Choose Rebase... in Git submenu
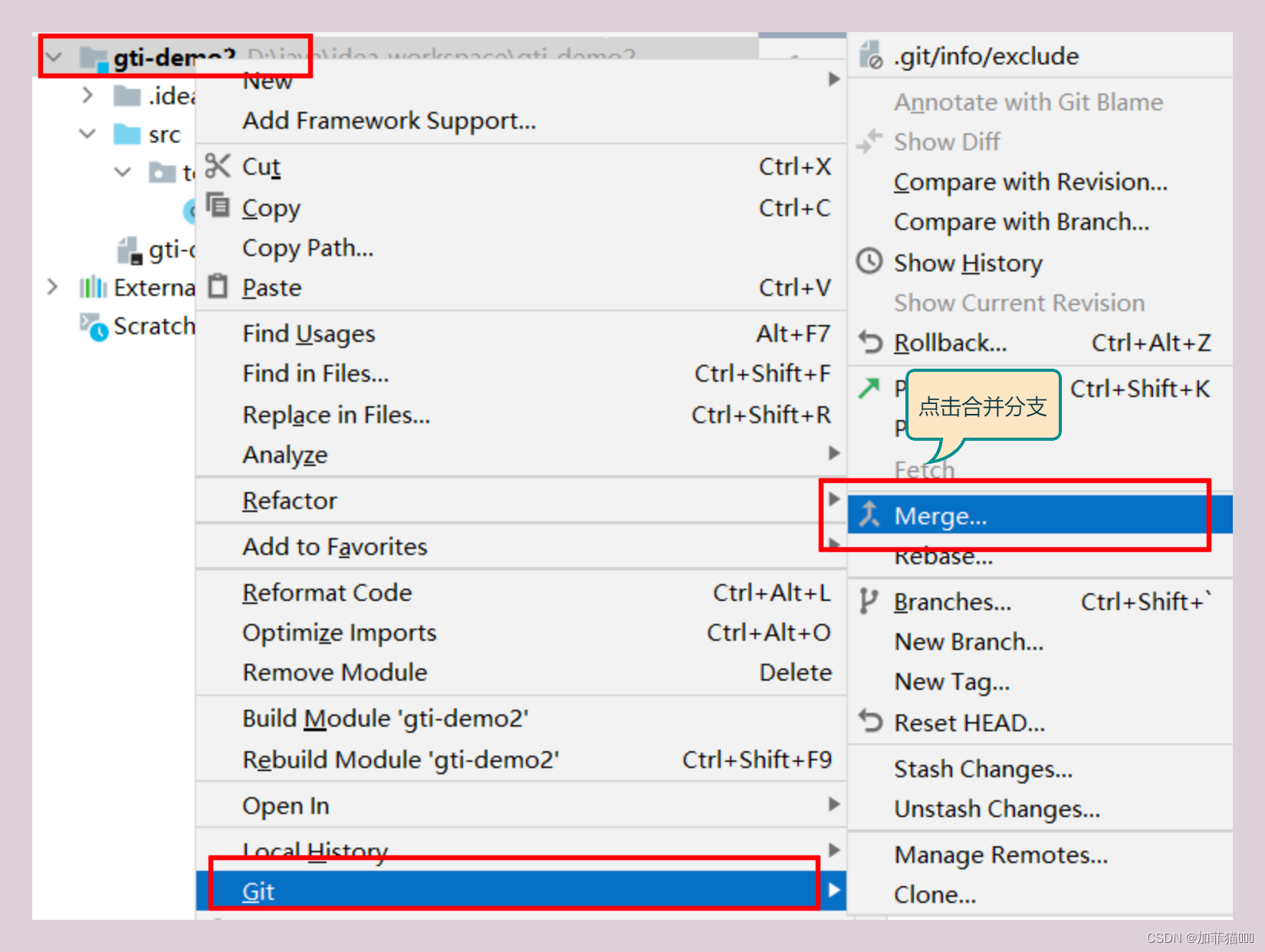This screenshot has width=1265, height=952. pyautogui.click(x=943, y=558)
